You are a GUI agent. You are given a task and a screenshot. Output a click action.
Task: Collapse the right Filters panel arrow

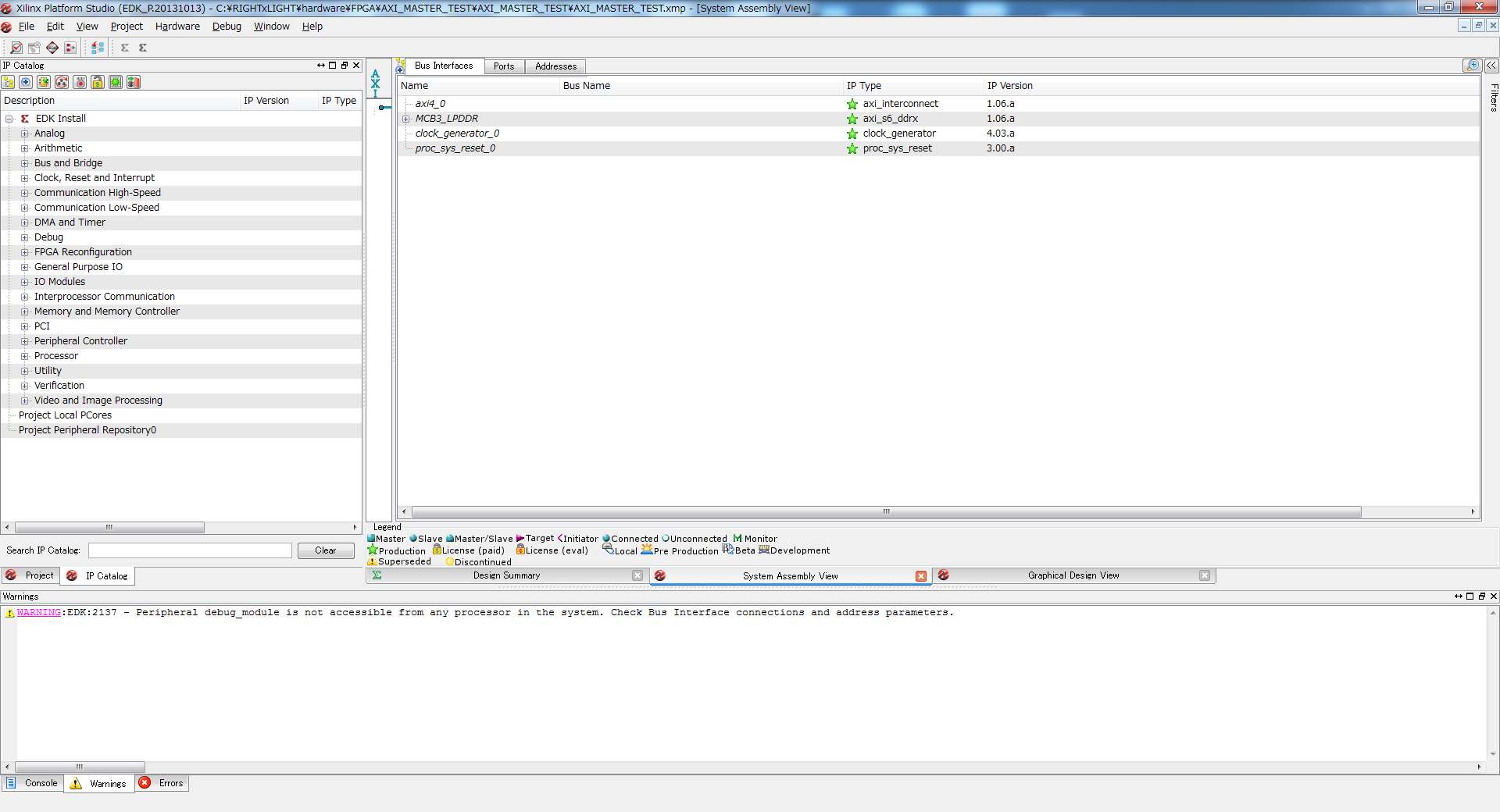click(1491, 66)
